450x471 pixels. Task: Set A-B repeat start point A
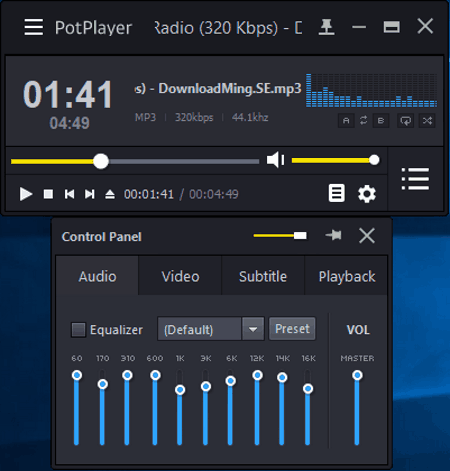(346, 121)
